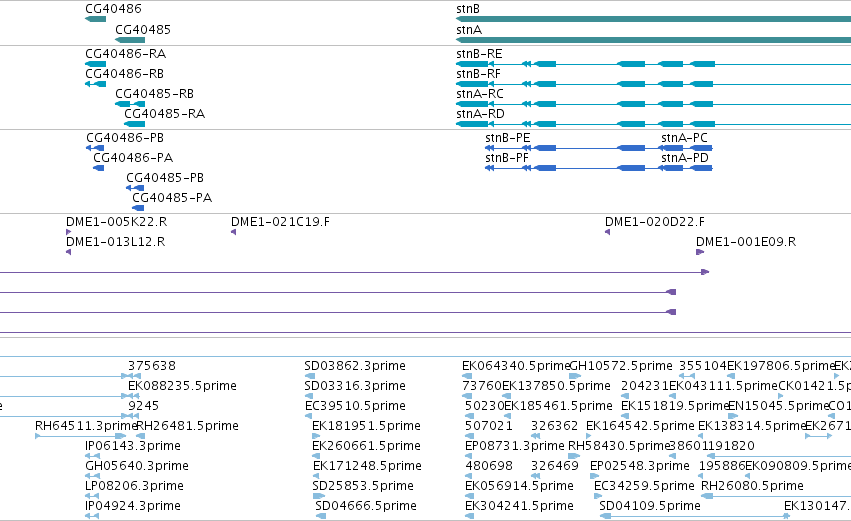Viewport: 851px width, 521px height.
Task: Select EST label RH64511.3prime
Action: click(85, 426)
